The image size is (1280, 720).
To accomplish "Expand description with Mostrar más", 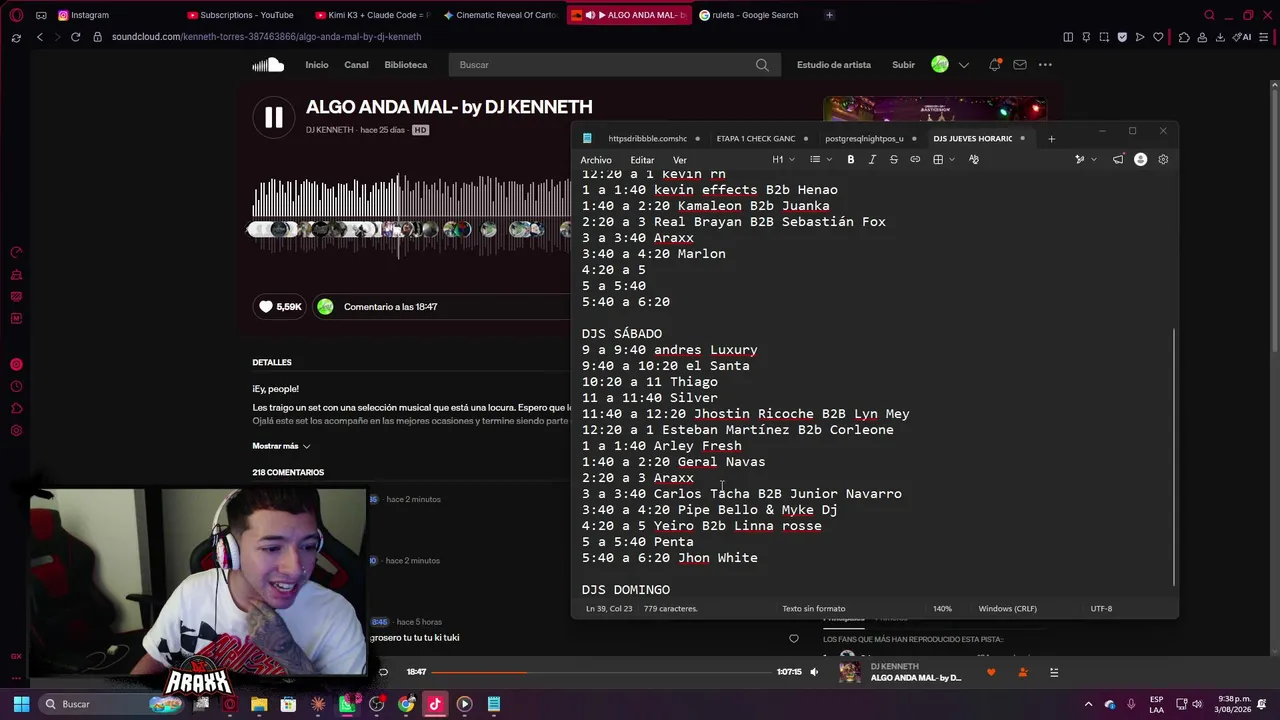I will click(x=281, y=446).
